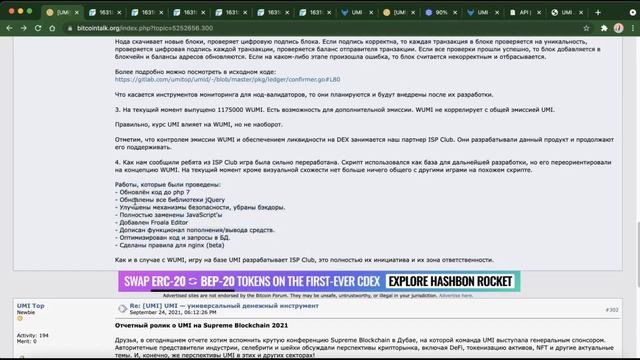Open the Advertise here link
This screenshot has height=360, width=640.
pos(456,296)
